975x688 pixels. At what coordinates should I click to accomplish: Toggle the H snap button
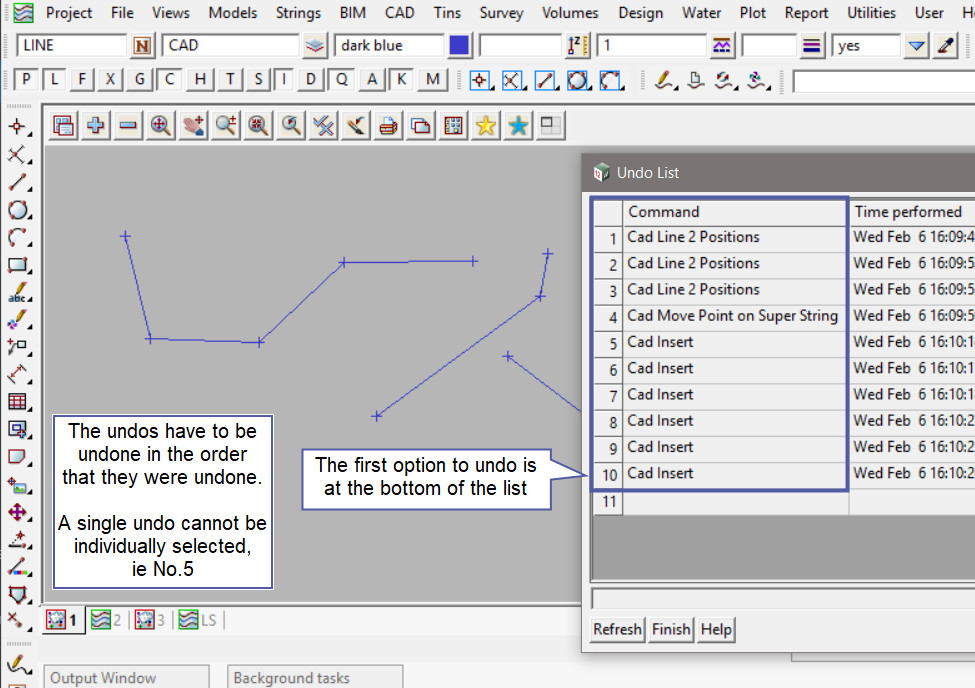(x=200, y=80)
